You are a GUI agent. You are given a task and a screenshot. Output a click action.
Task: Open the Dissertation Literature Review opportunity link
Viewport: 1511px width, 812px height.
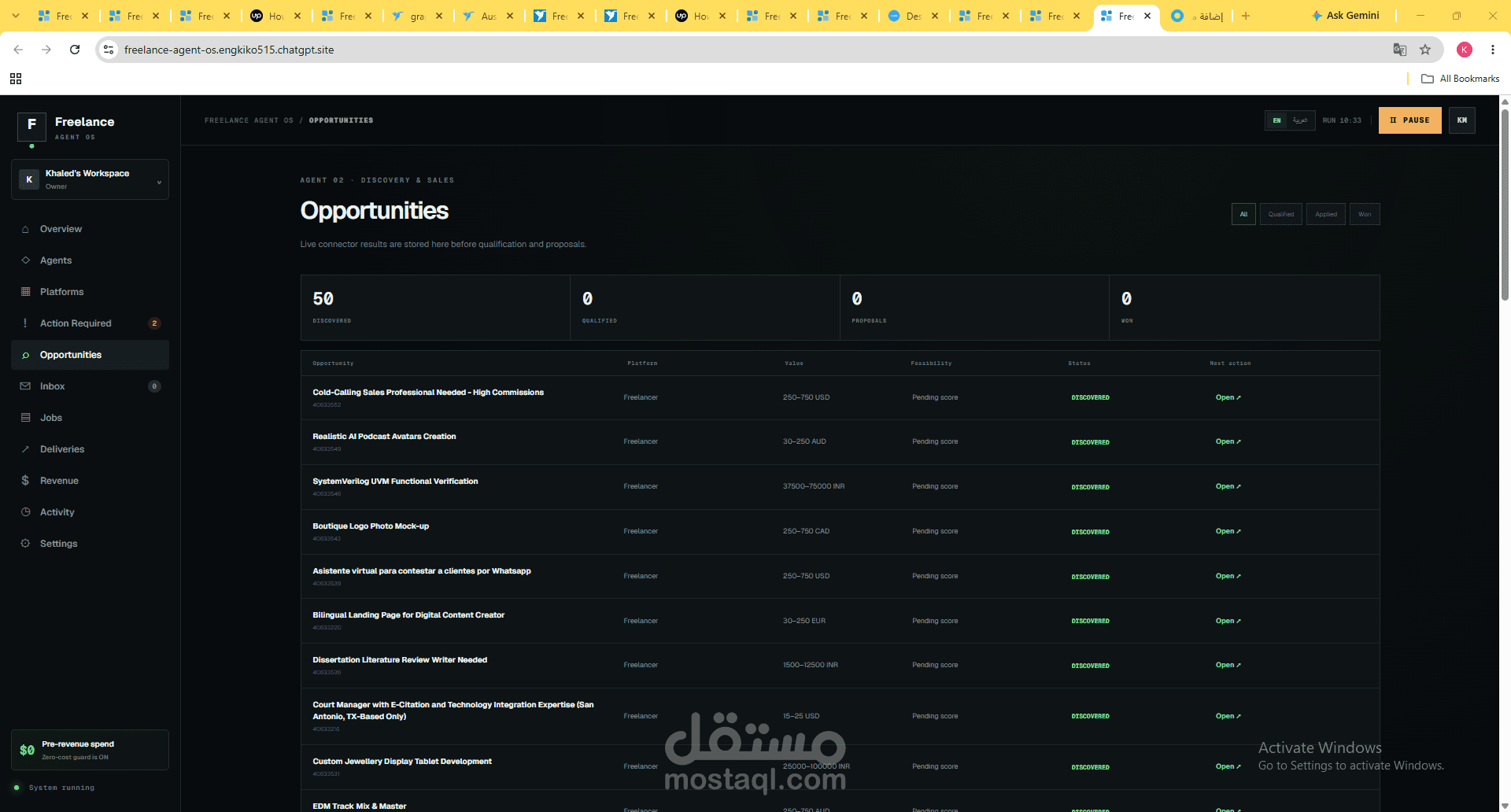click(1228, 665)
